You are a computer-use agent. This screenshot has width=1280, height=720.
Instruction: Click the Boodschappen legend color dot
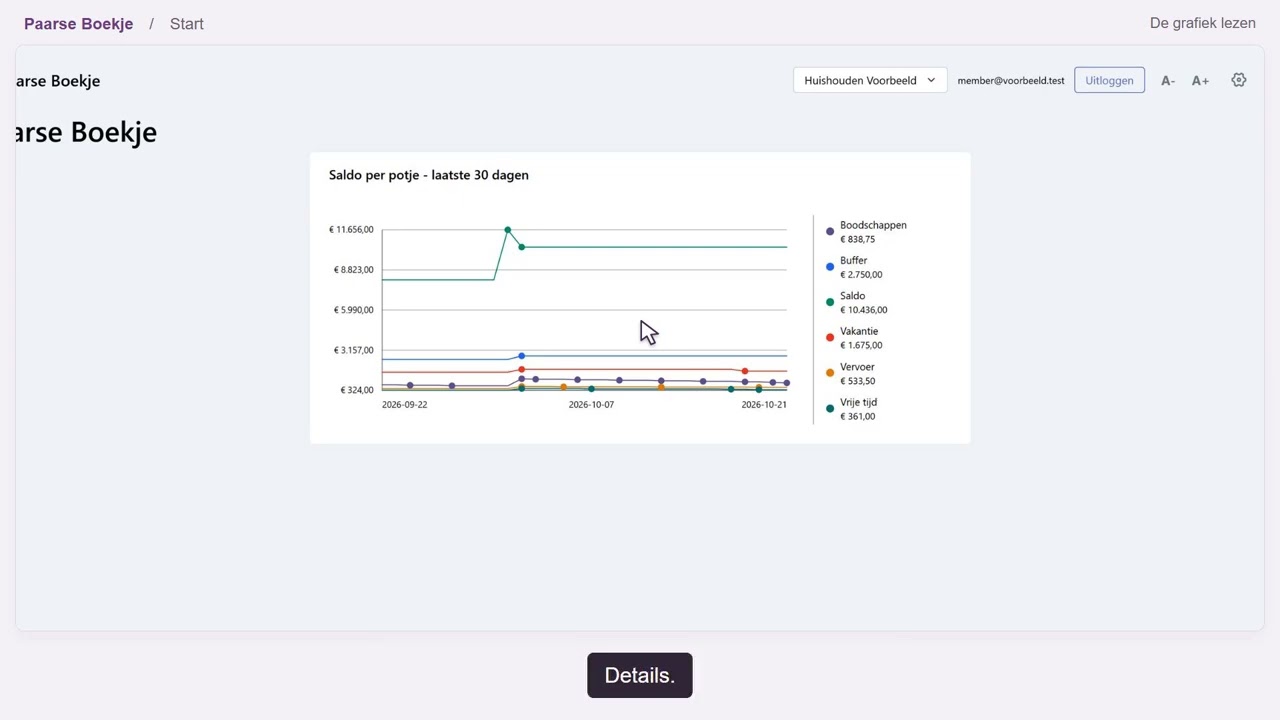point(830,232)
